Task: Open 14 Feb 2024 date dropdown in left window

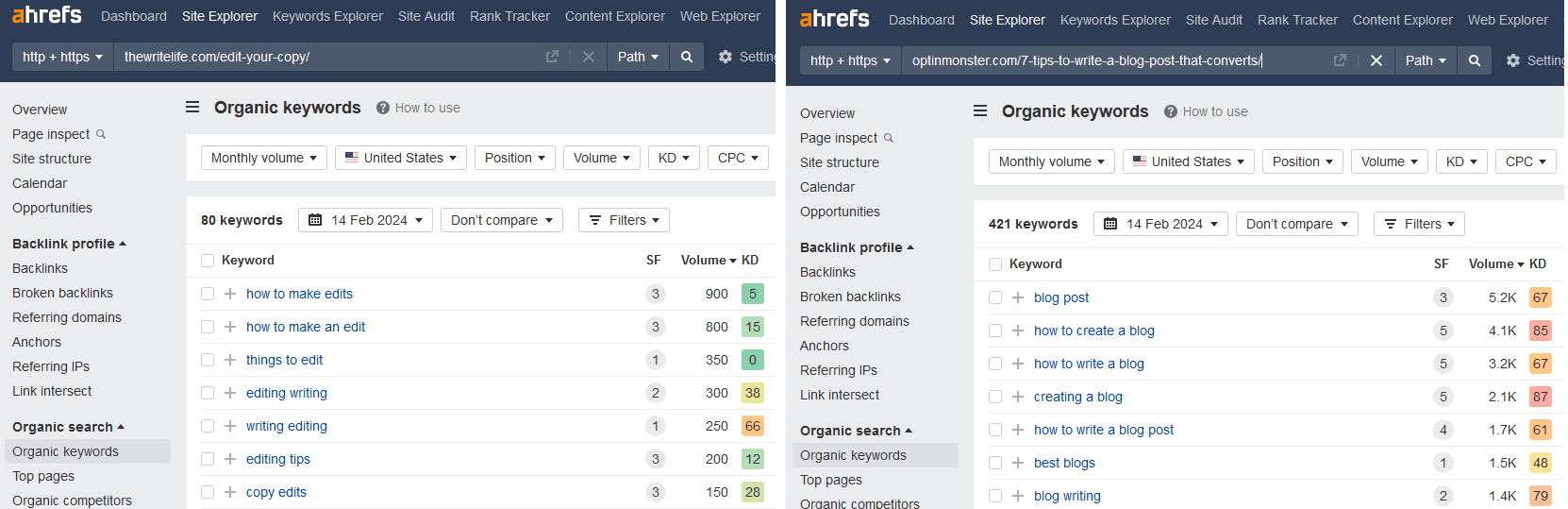Action: coord(366,220)
